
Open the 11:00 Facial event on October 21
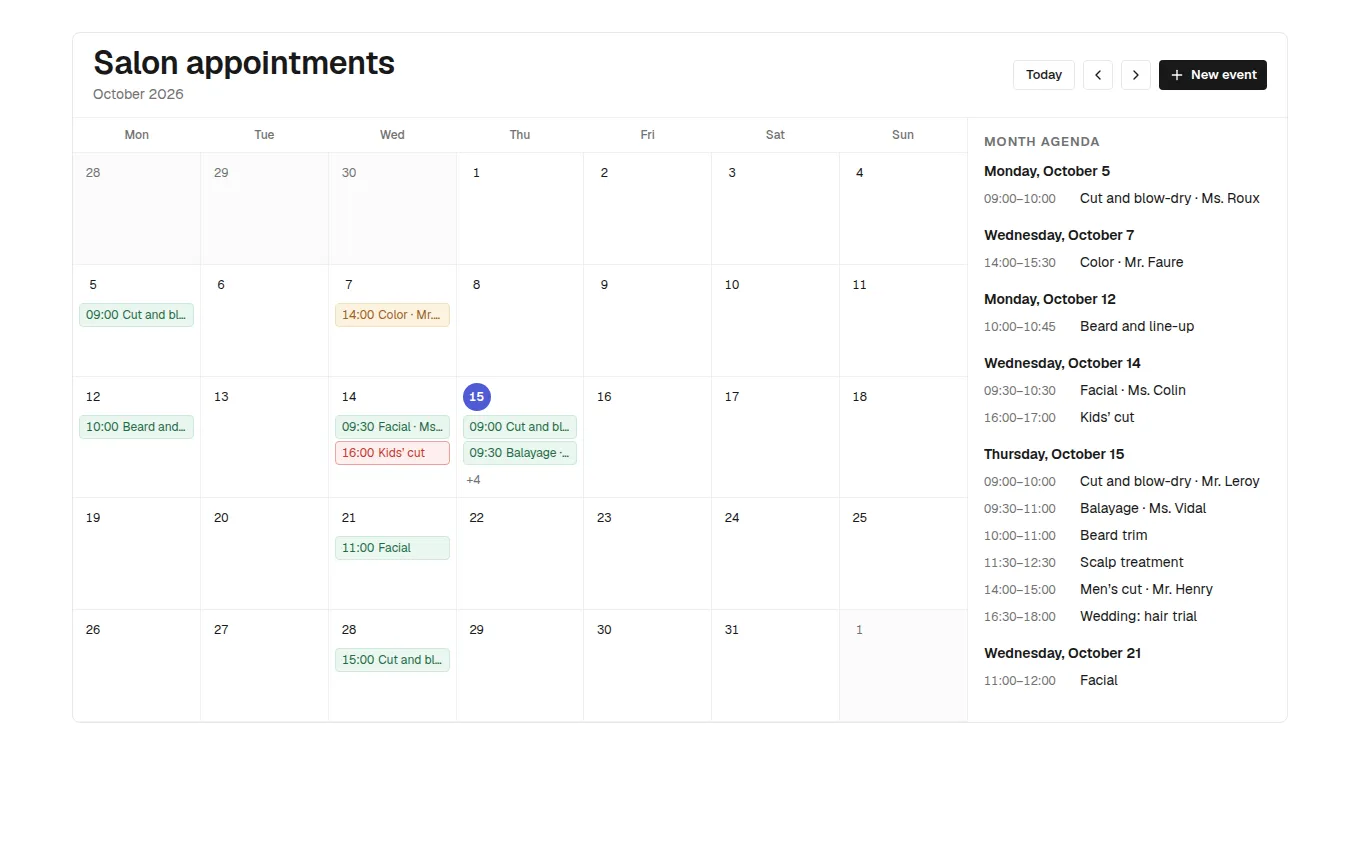(x=392, y=548)
